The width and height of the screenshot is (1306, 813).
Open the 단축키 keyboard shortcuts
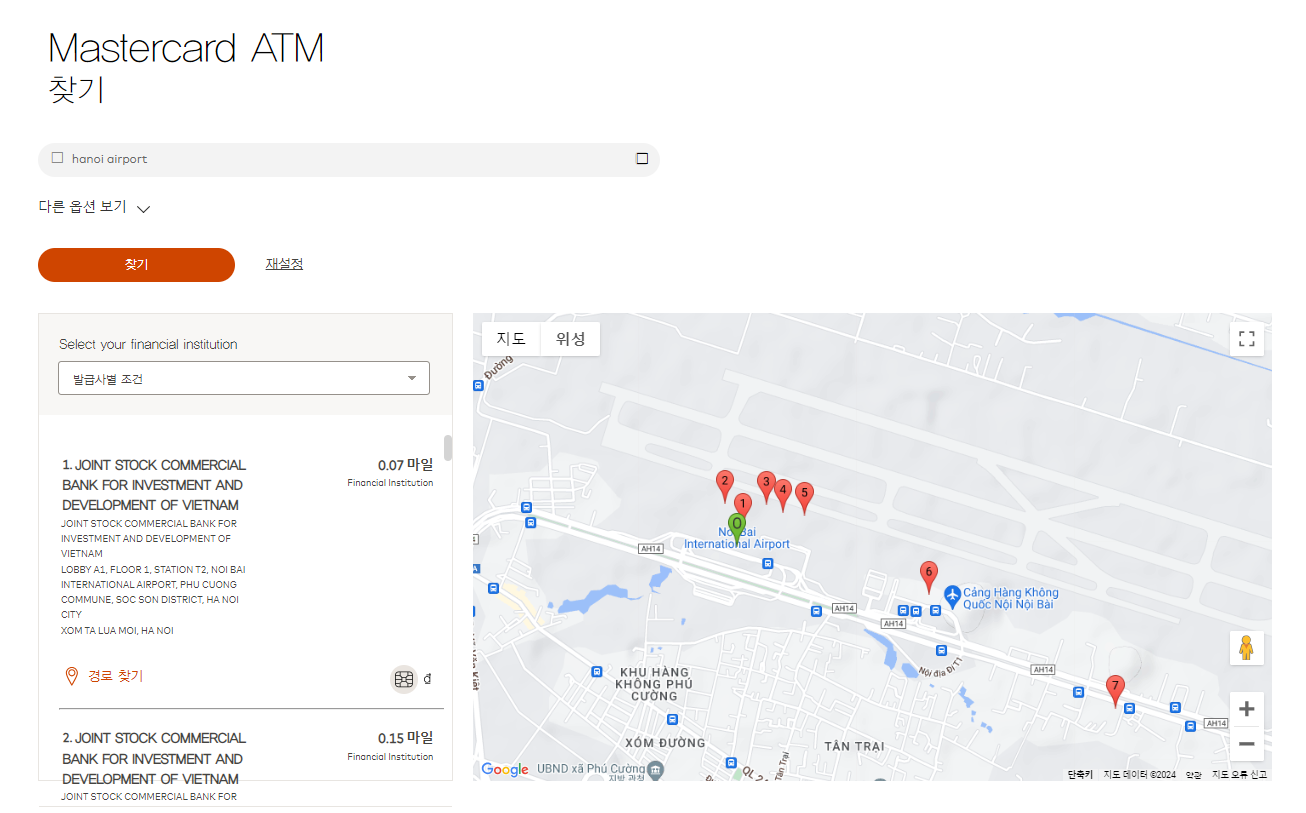(x=1080, y=774)
